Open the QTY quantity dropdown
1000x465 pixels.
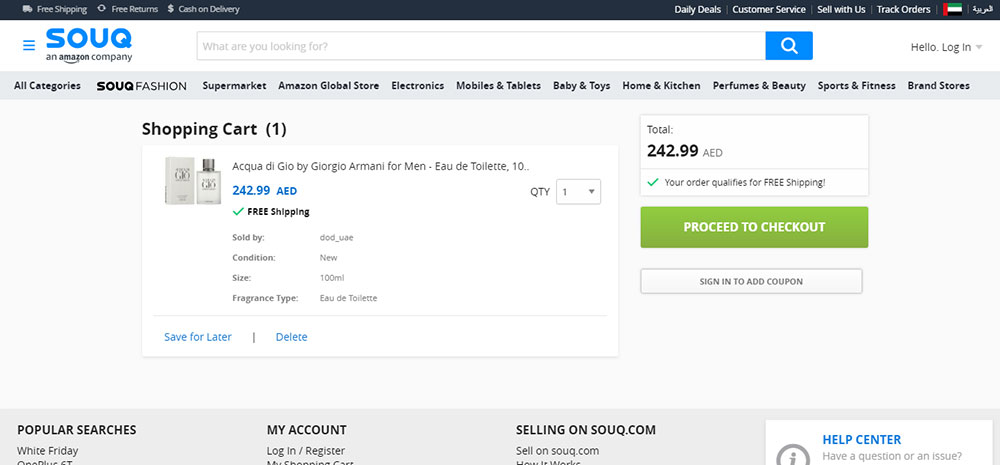(578, 191)
